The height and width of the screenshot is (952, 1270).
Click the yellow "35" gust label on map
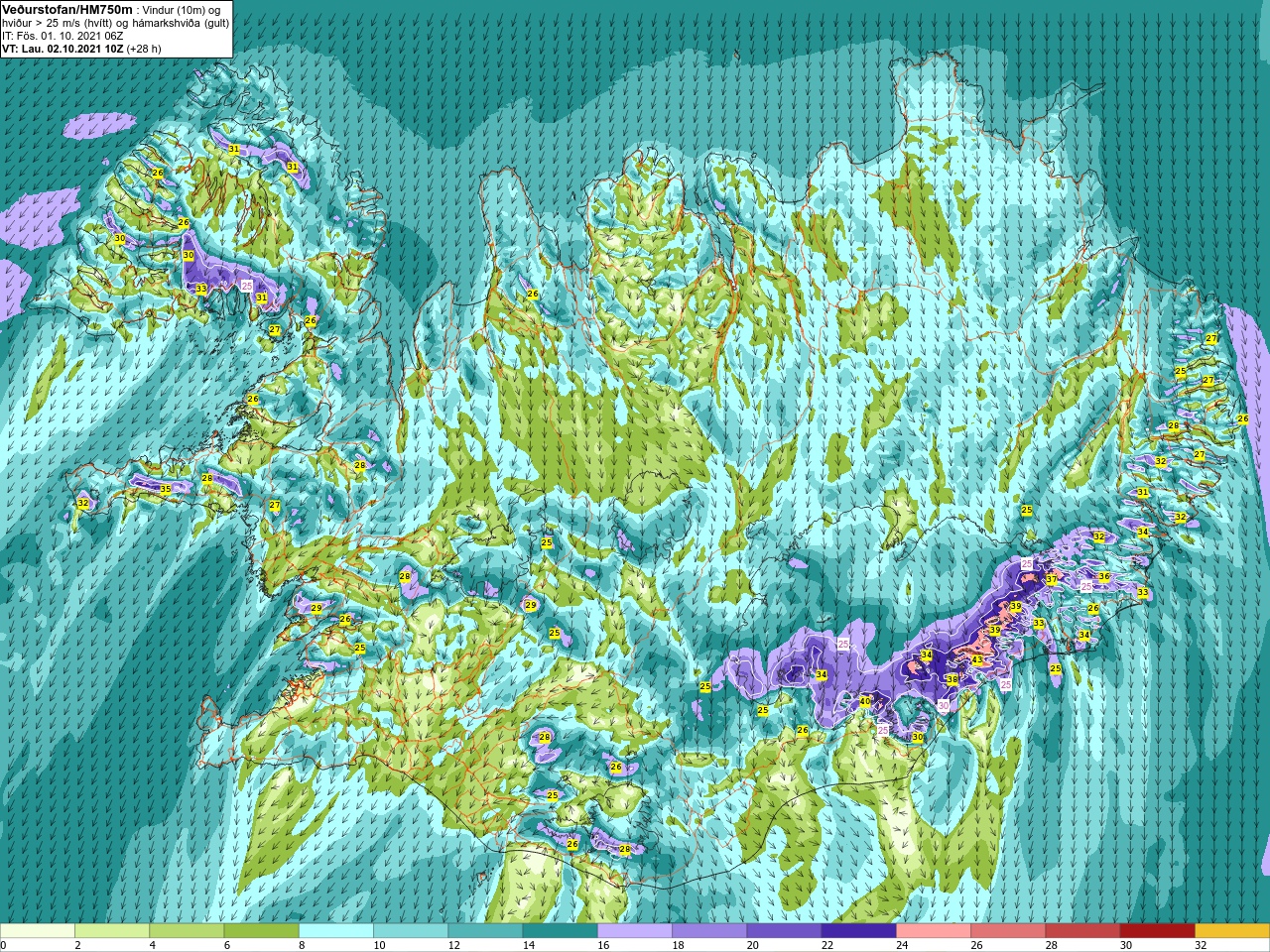pos(166,489)
